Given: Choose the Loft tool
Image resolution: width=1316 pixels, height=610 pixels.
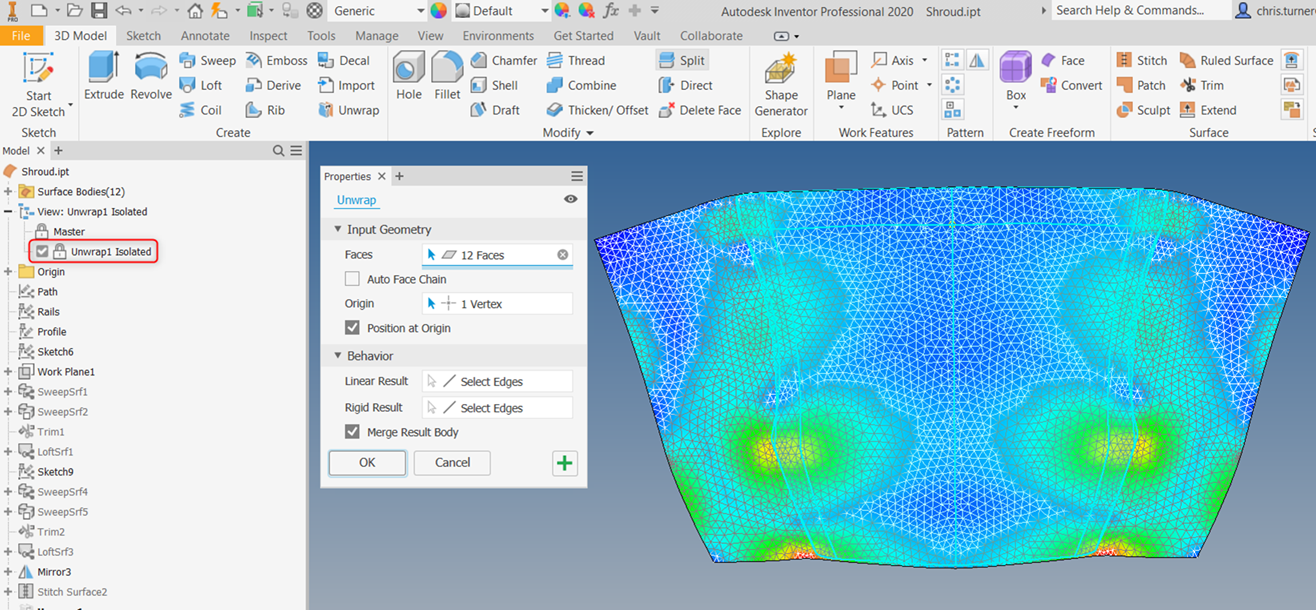Looking at the screenshot, I should [x=201, y=86].
